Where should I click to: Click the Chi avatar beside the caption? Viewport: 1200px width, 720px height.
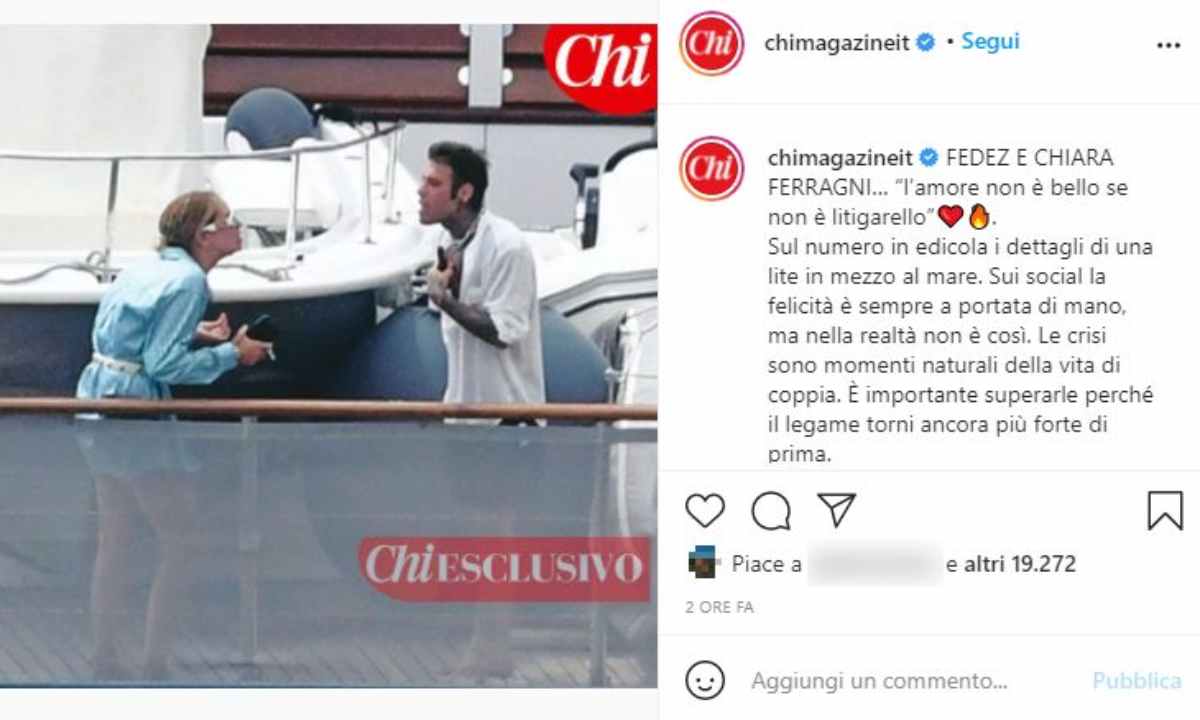[711, 168]
